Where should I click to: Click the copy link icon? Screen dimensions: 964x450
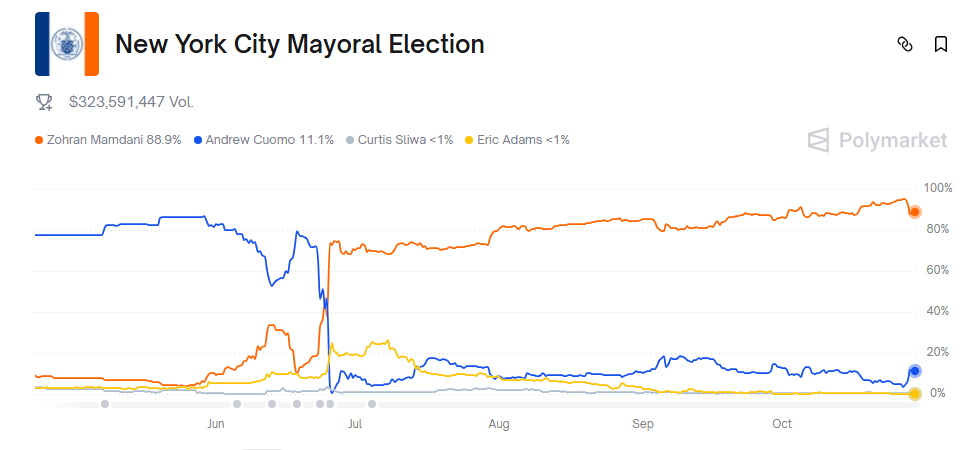click(x=905, y=44)
